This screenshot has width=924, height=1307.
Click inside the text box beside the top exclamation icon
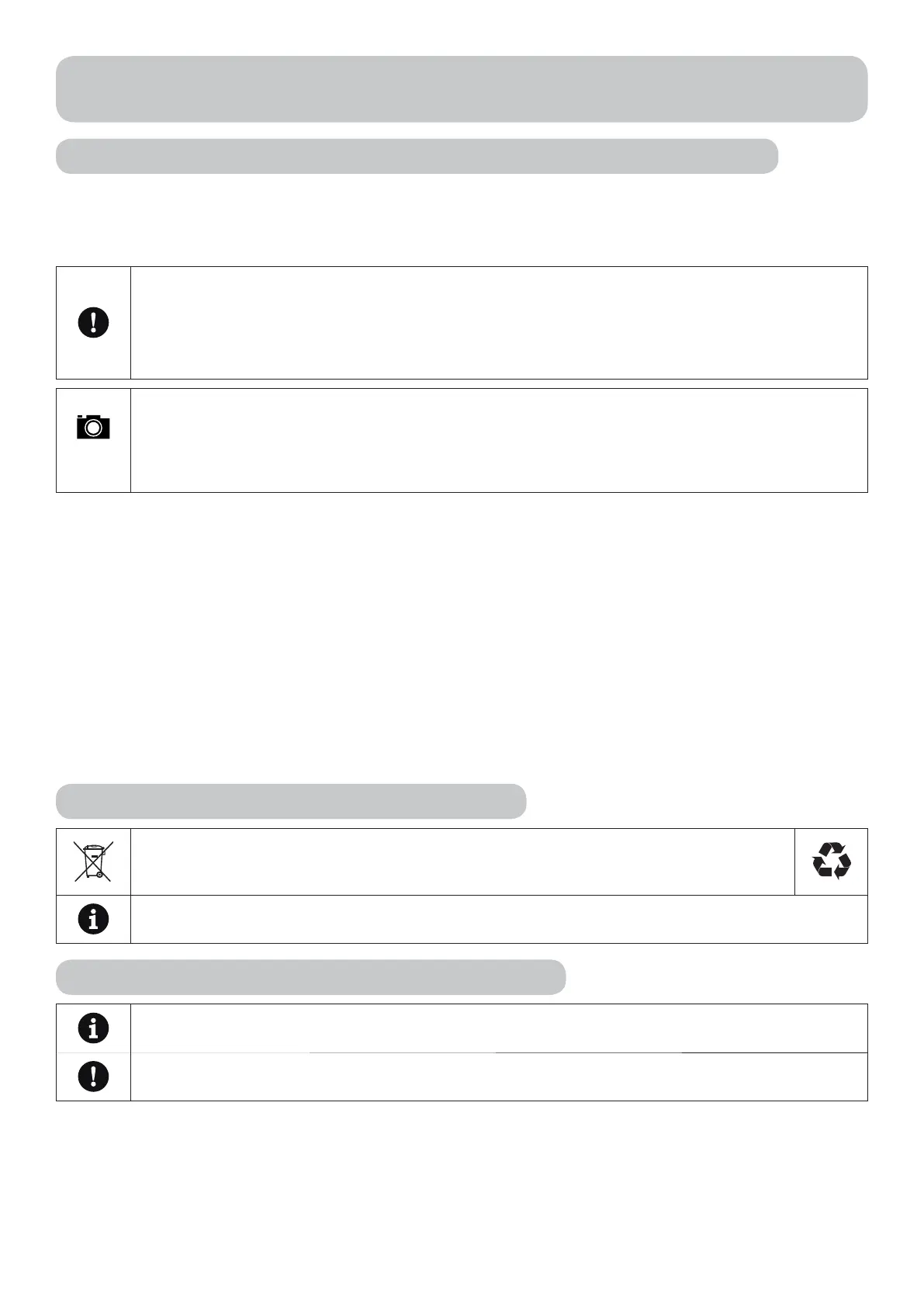tap(498, 323)
